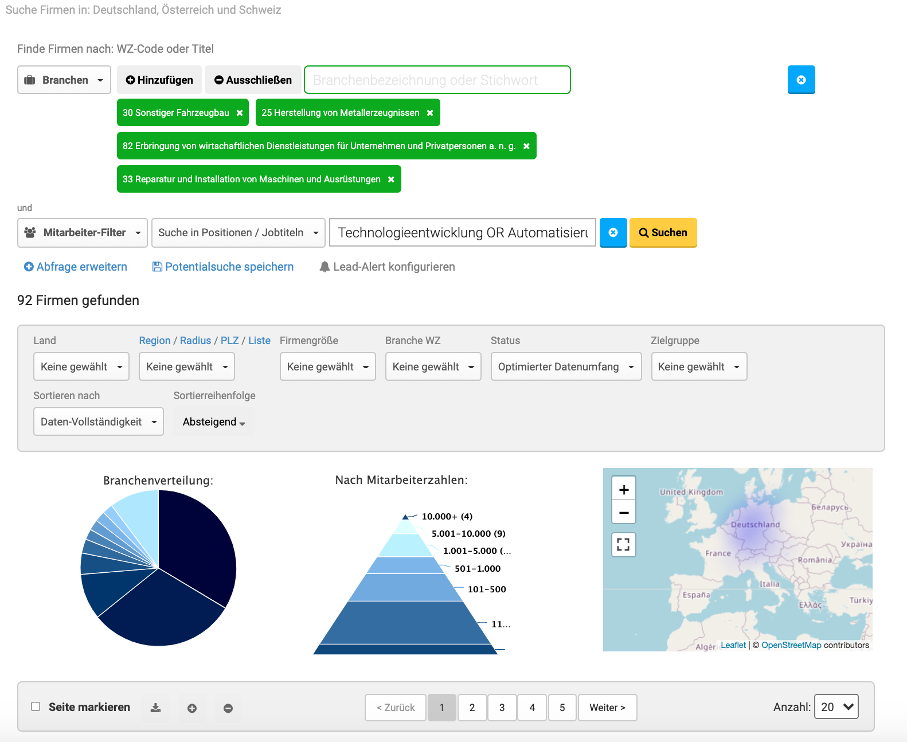Open the Potentialsuche speichern link
Viewport: 908px width, 742px height.
point(223,267)
